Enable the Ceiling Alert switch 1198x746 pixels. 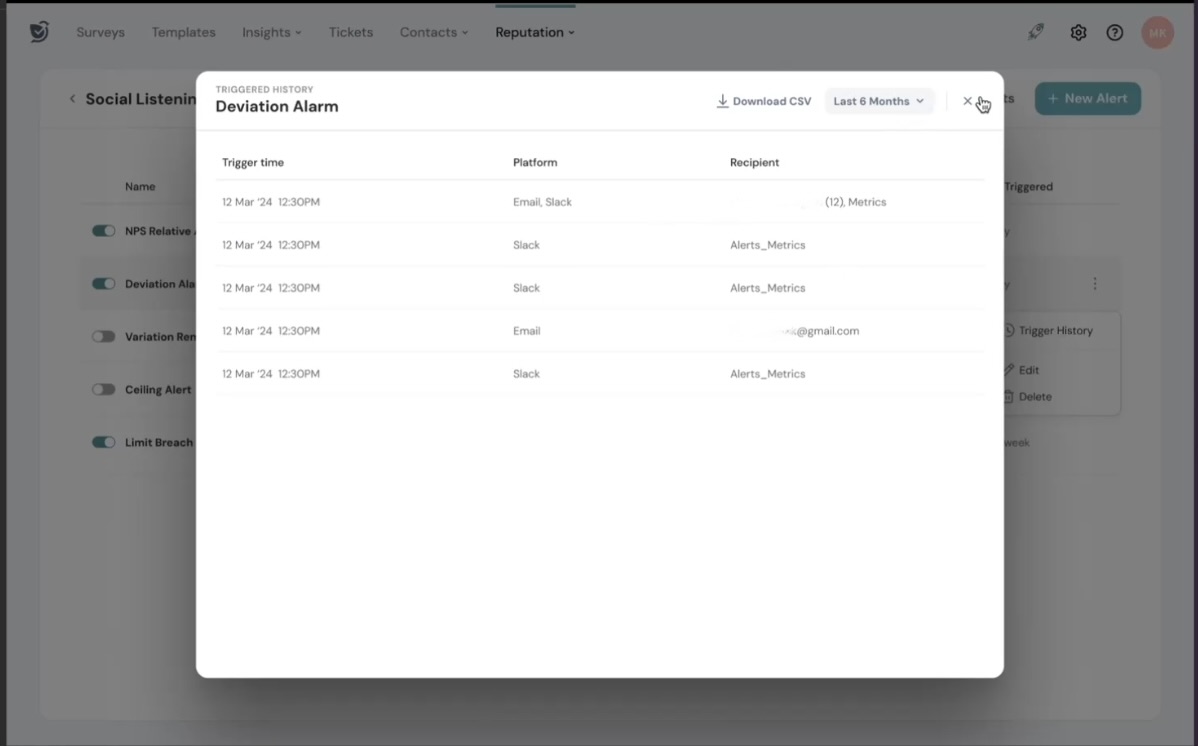104,390
